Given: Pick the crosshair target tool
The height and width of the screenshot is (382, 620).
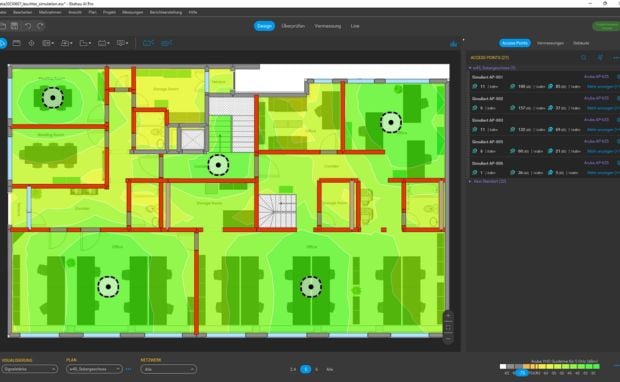Looking at the screenshot, I should coord(31,43).
